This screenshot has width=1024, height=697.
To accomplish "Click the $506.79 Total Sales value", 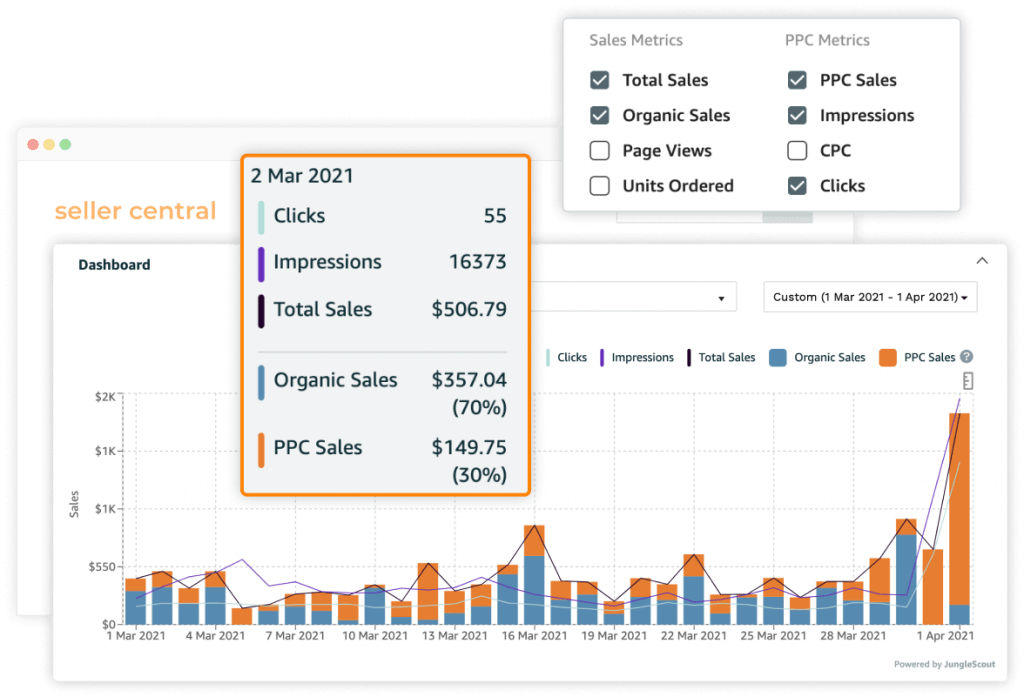I will coord(469,309).
